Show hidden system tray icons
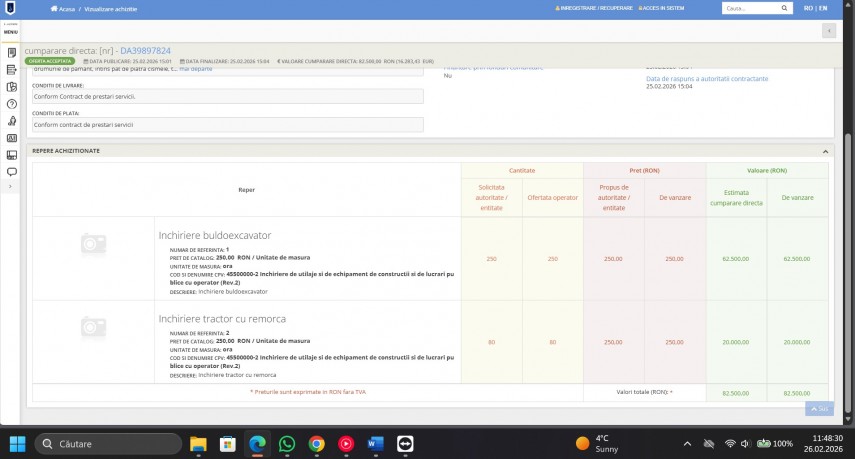This screenshot has height=459, width=855. pos(687,443)
